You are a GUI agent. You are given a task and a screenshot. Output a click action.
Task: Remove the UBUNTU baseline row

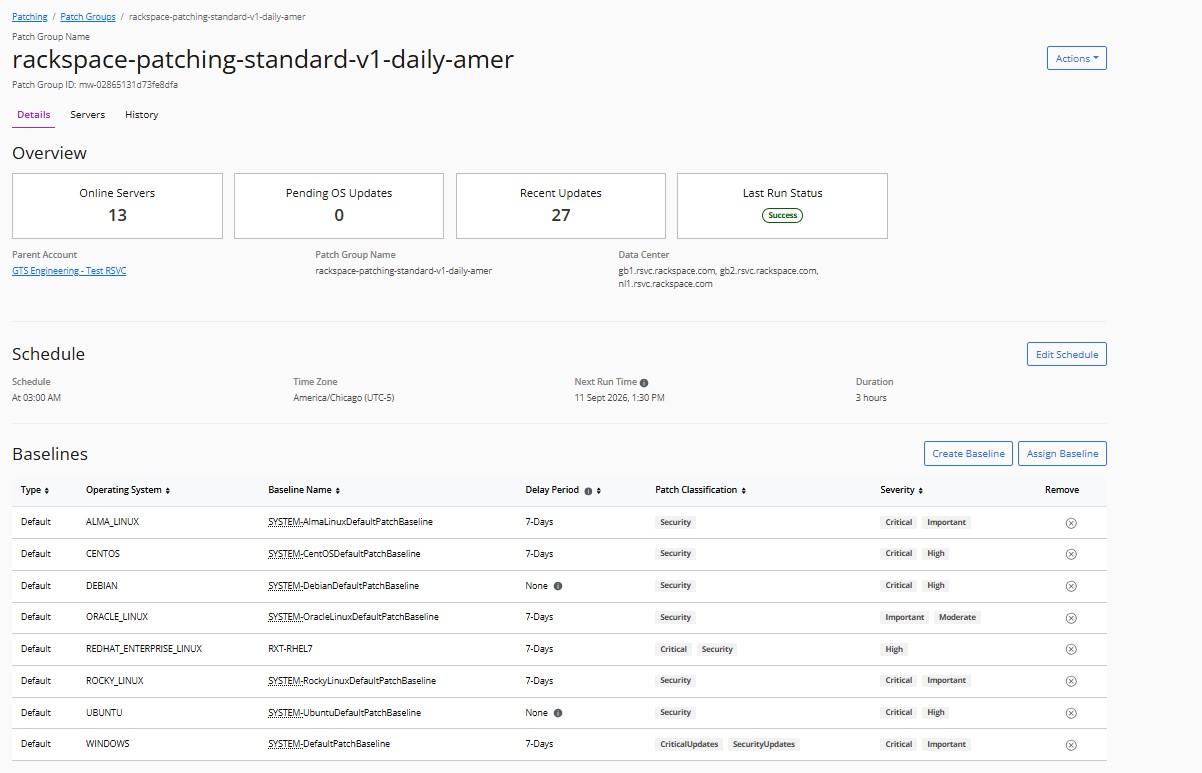(x=1070, y=713)
